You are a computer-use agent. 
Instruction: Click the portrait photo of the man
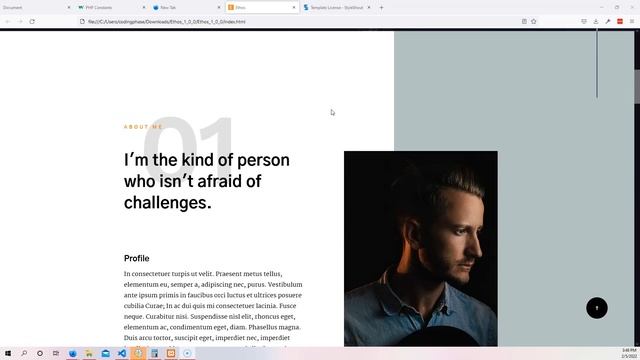[420, 249]
